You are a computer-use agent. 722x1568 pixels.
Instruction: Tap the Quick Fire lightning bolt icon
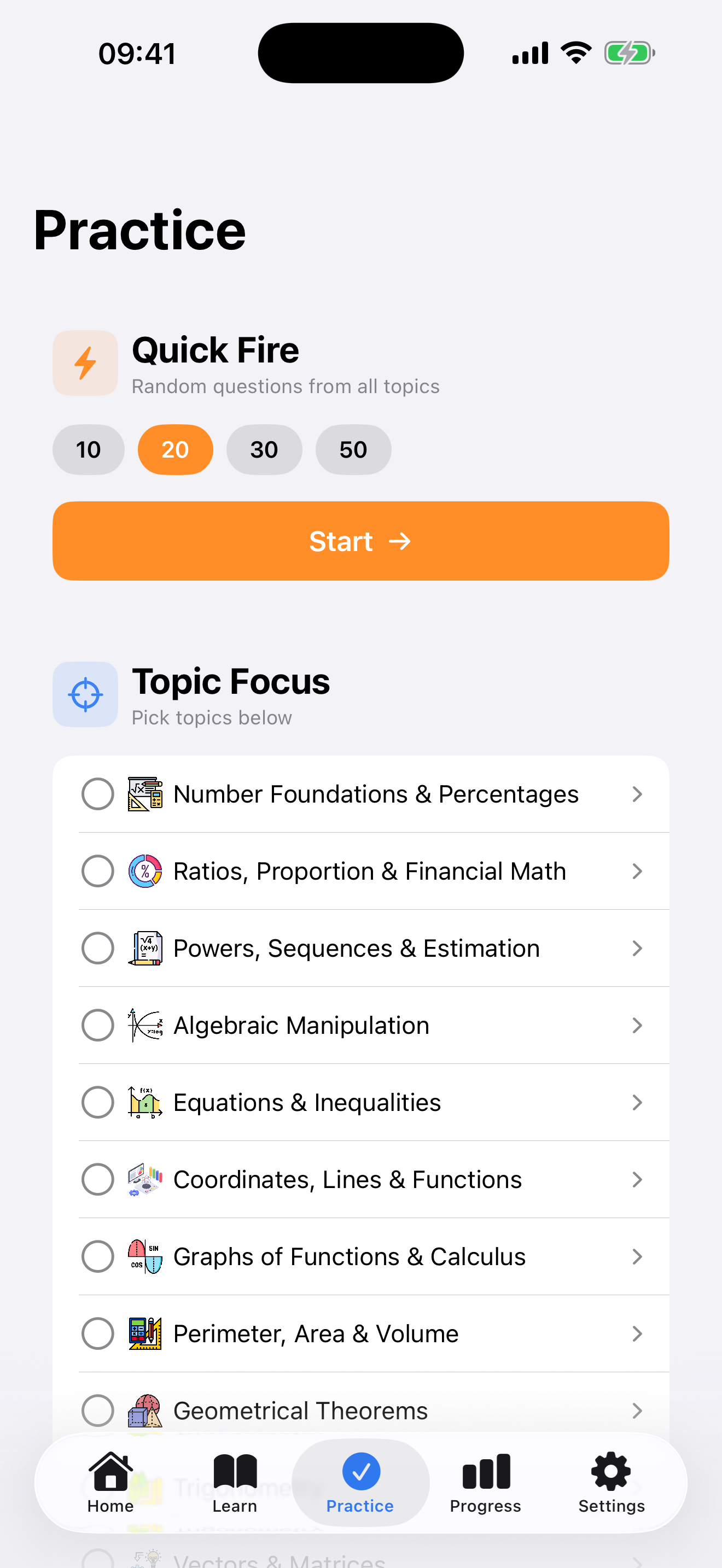[x=85, y=364]
